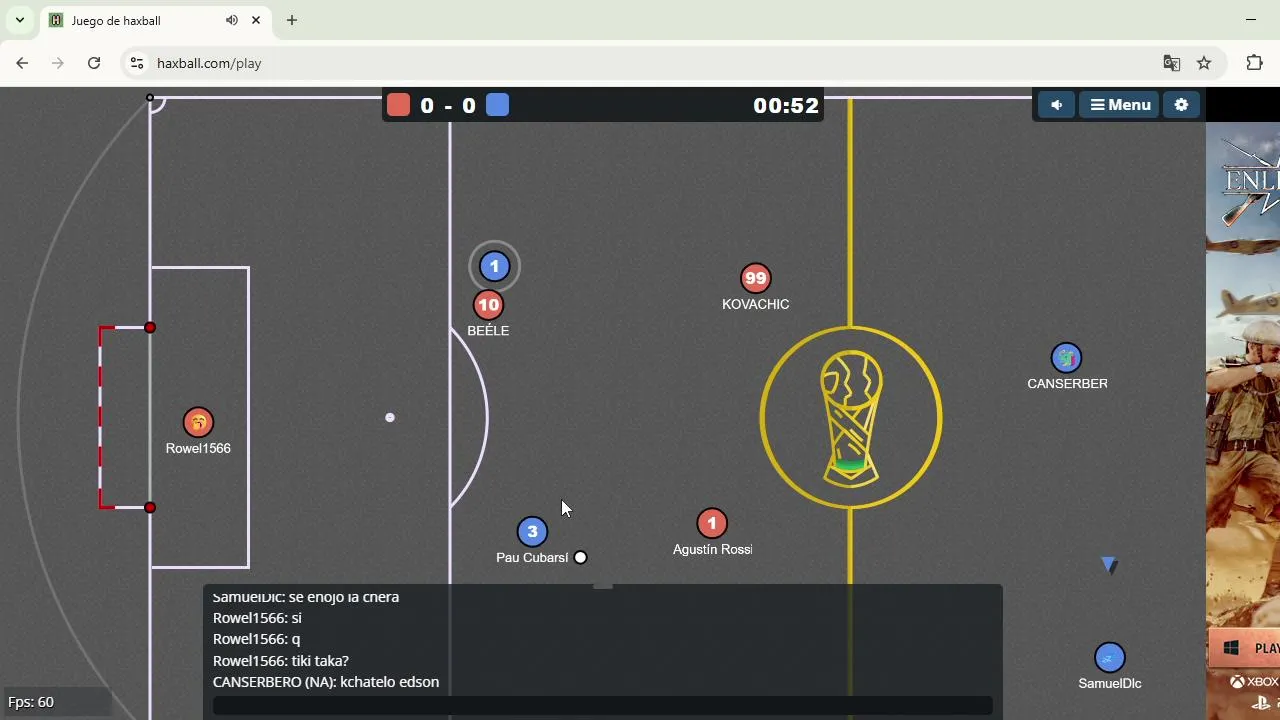Reload the haxball page
This screenshot has width=1280, height=720.
coord(94,63)
